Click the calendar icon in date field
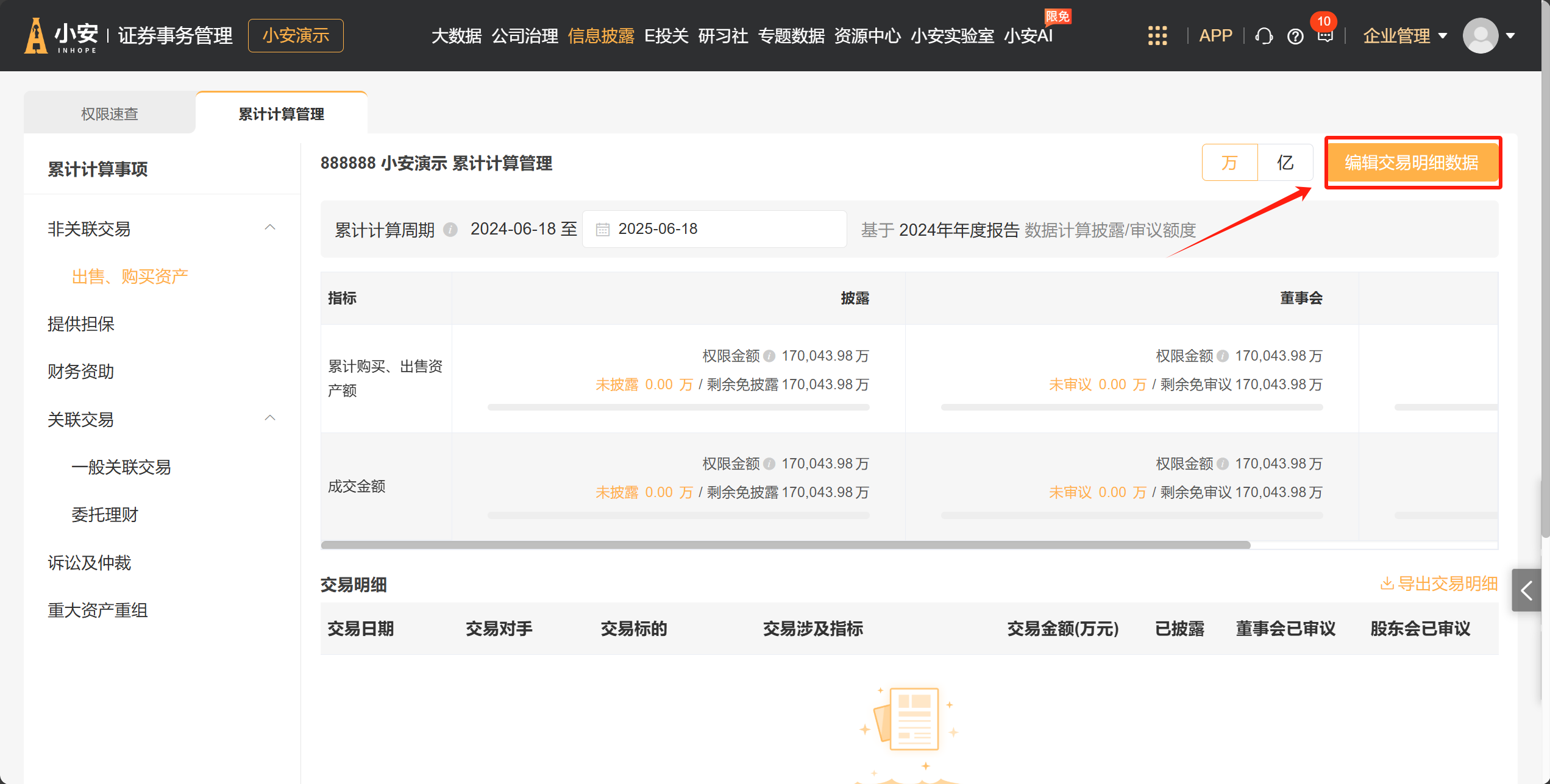 click(602, 230)
